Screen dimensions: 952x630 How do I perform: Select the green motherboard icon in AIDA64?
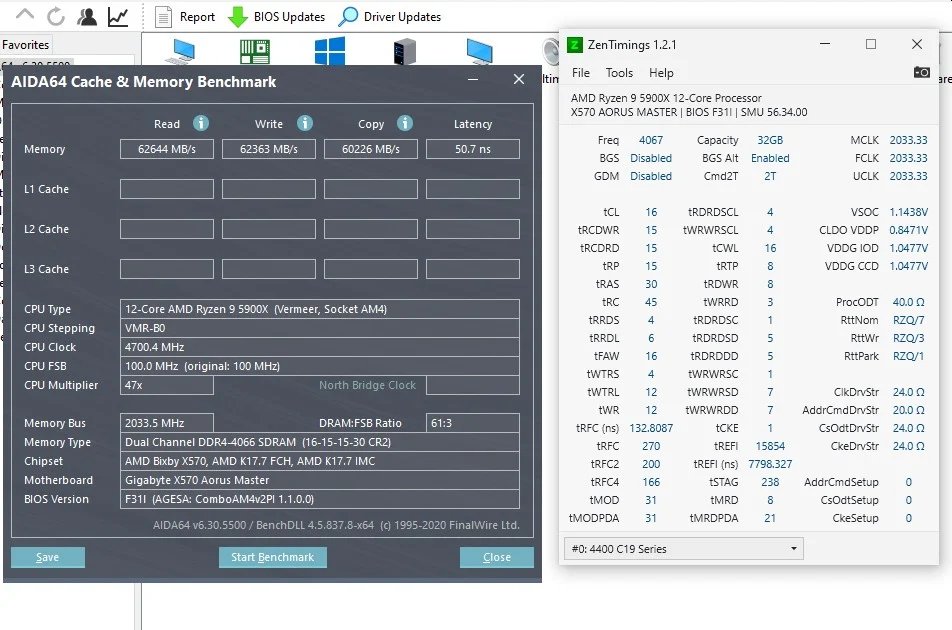[254, 51]
